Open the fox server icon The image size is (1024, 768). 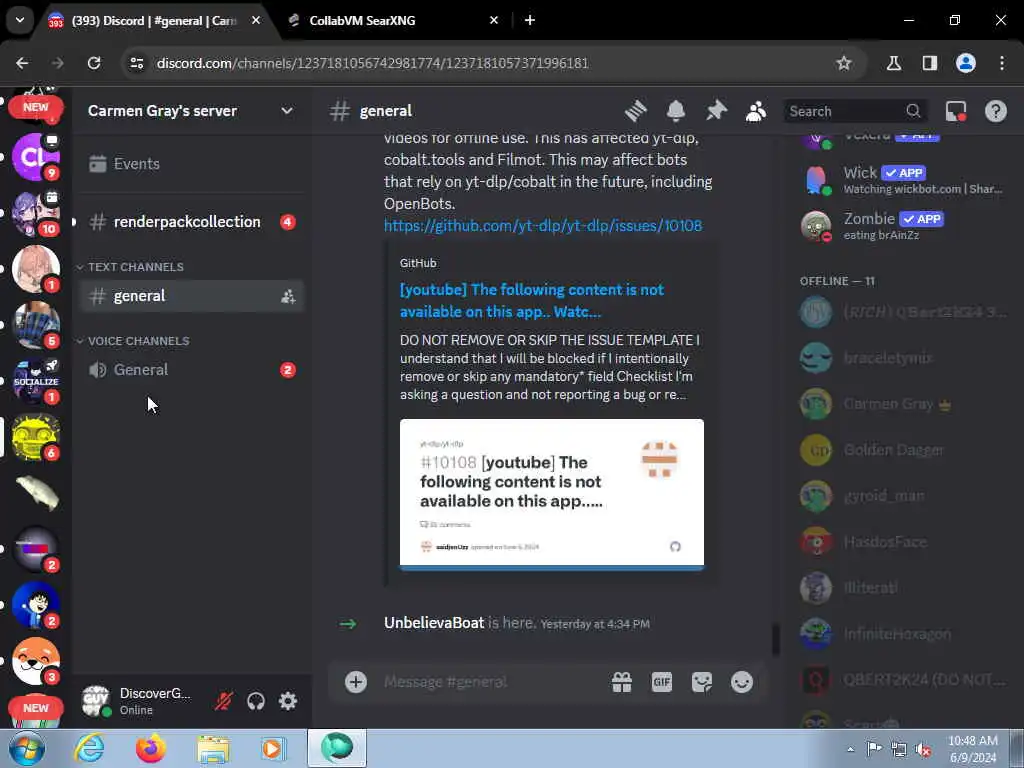(x=36, y=661)
